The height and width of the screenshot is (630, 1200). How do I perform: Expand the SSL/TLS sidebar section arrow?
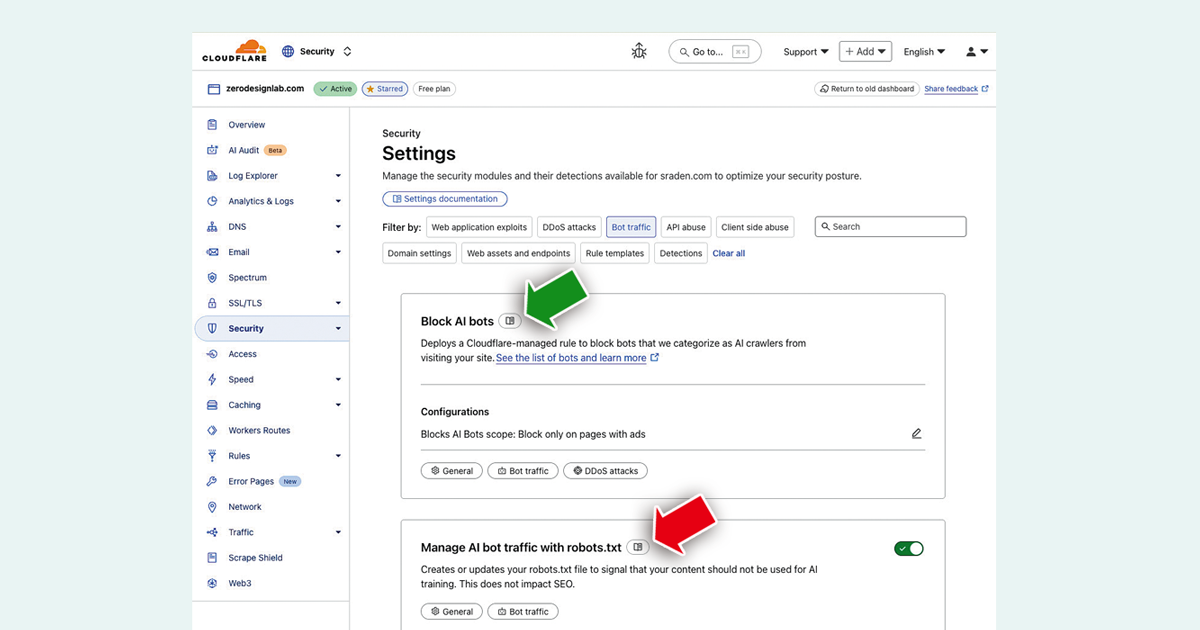point(338,303)
